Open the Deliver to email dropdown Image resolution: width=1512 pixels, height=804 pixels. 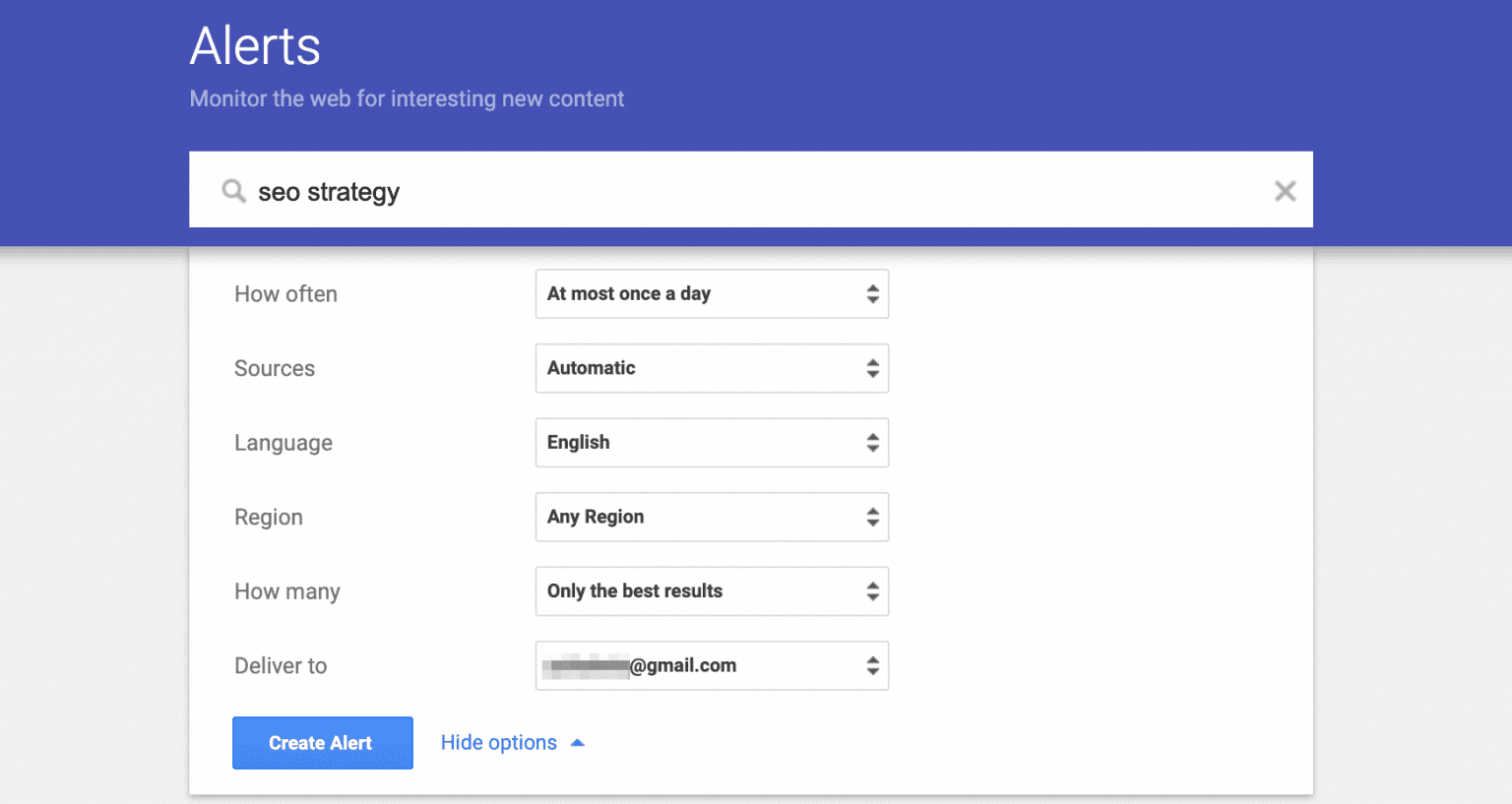[689, 665]
